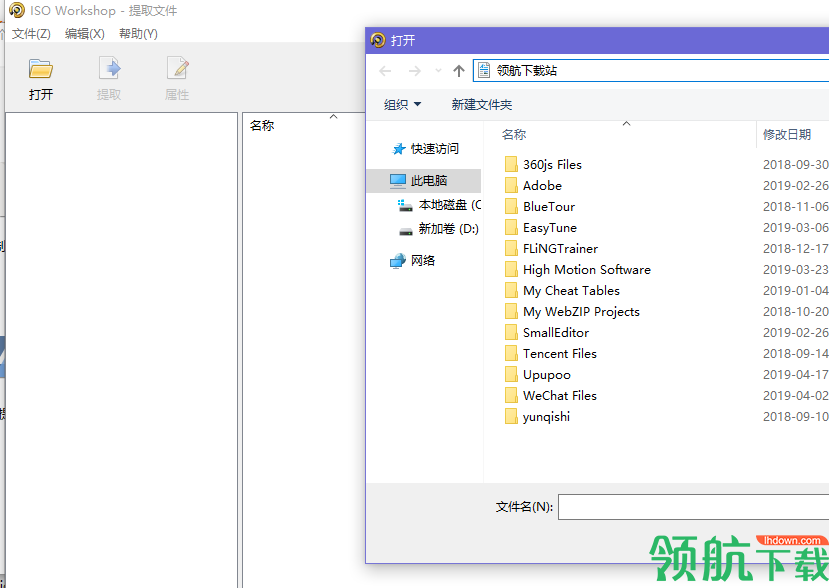The height and width of the screenshot is (588, 829).
Task: Select 新加卷 (D:) drive
Action: [x=448, y=229]
